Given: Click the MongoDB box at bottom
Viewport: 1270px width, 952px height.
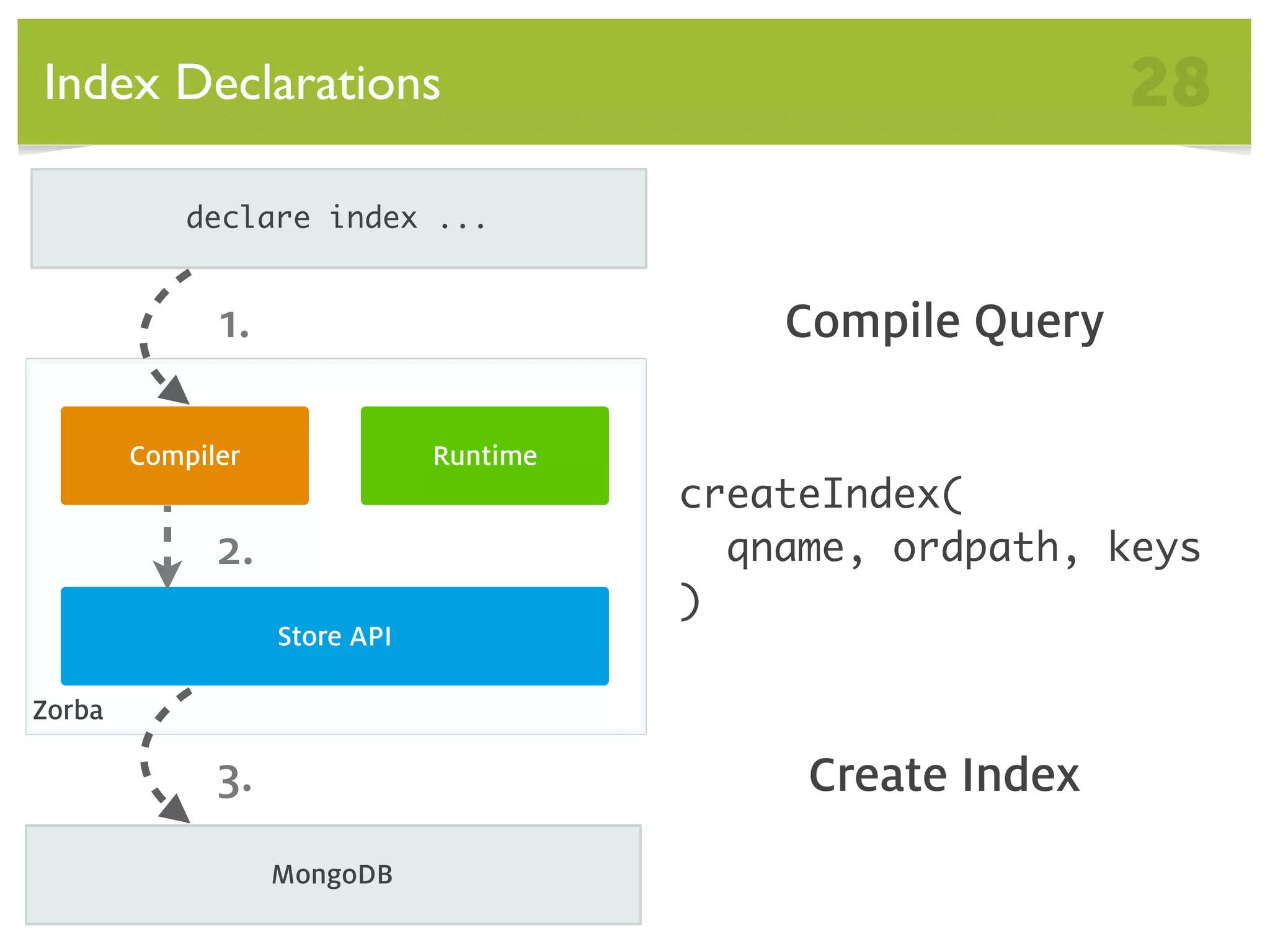Looking at the screenshot, I should point(333,875).
